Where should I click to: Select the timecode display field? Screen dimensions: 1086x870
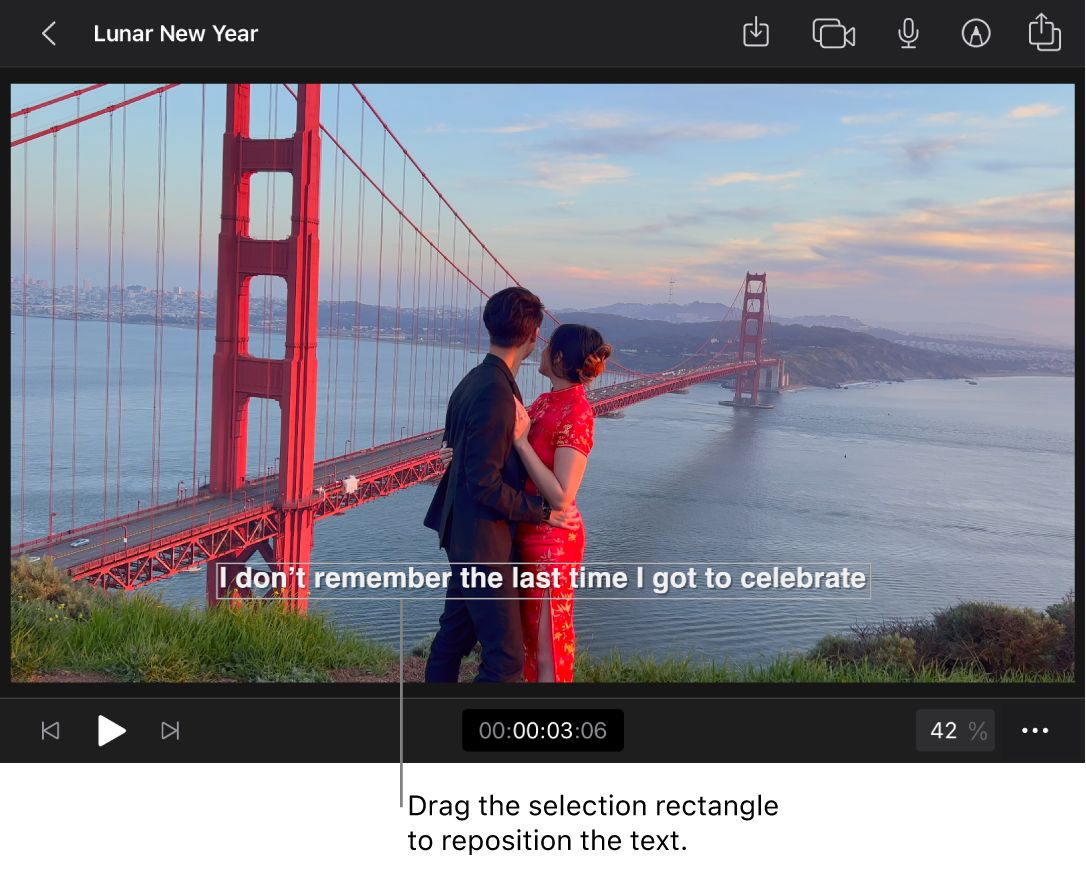pyautogui.click(x=542, y=730)
